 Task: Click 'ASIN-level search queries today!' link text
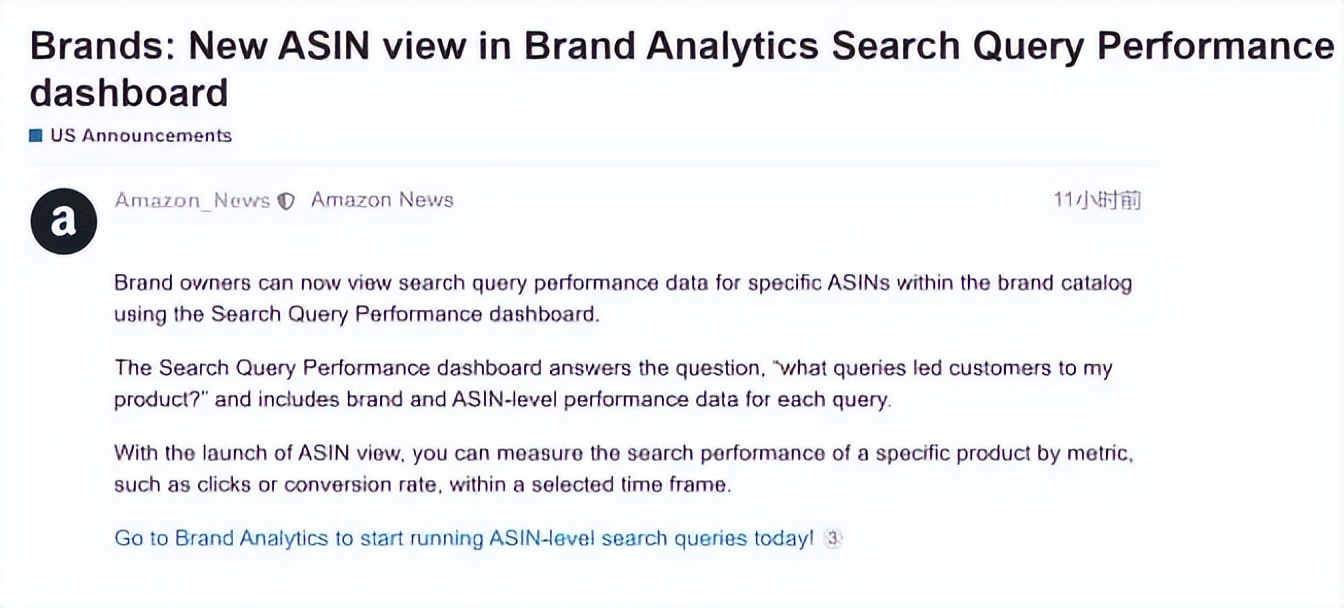coord(652,538)
